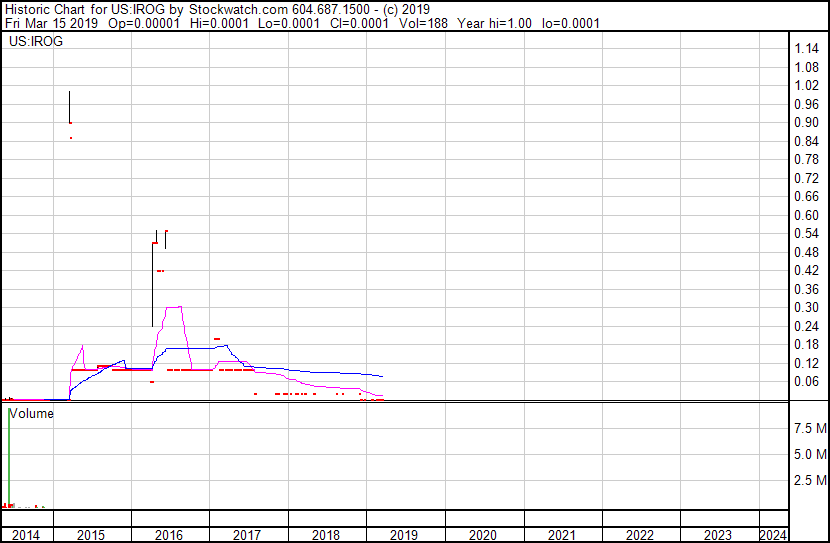Select the 2015 year on timeline
This screenshot has height=543, width=830.
click(91, 535)
